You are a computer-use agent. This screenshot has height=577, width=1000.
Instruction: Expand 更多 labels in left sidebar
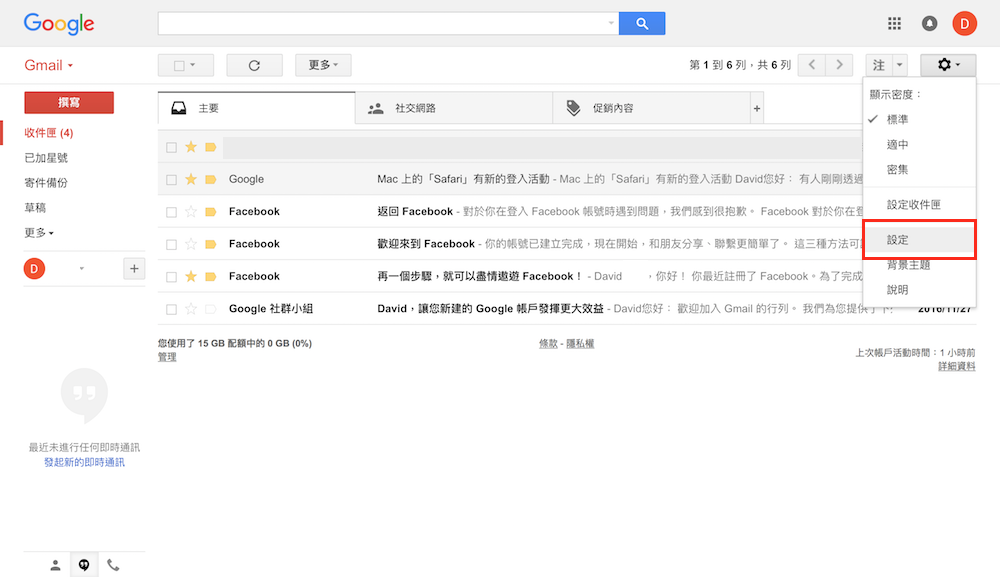(39, 233)
